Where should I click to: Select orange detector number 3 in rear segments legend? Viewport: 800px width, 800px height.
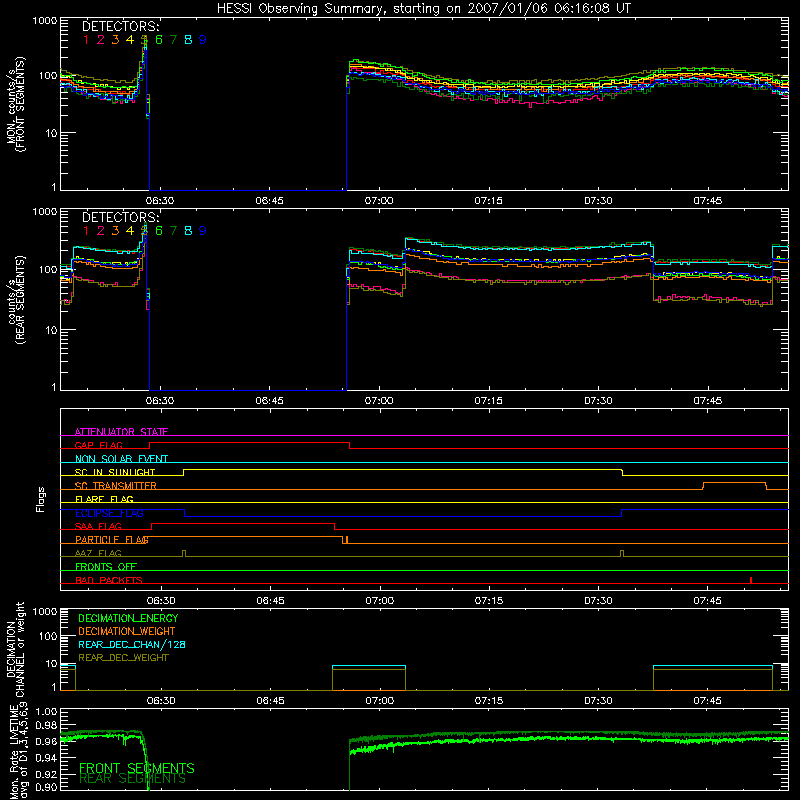(115, 231)
